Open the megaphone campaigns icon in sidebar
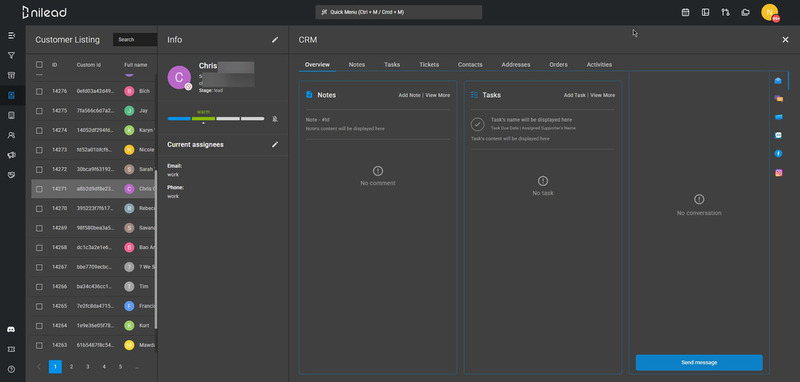 11,155
